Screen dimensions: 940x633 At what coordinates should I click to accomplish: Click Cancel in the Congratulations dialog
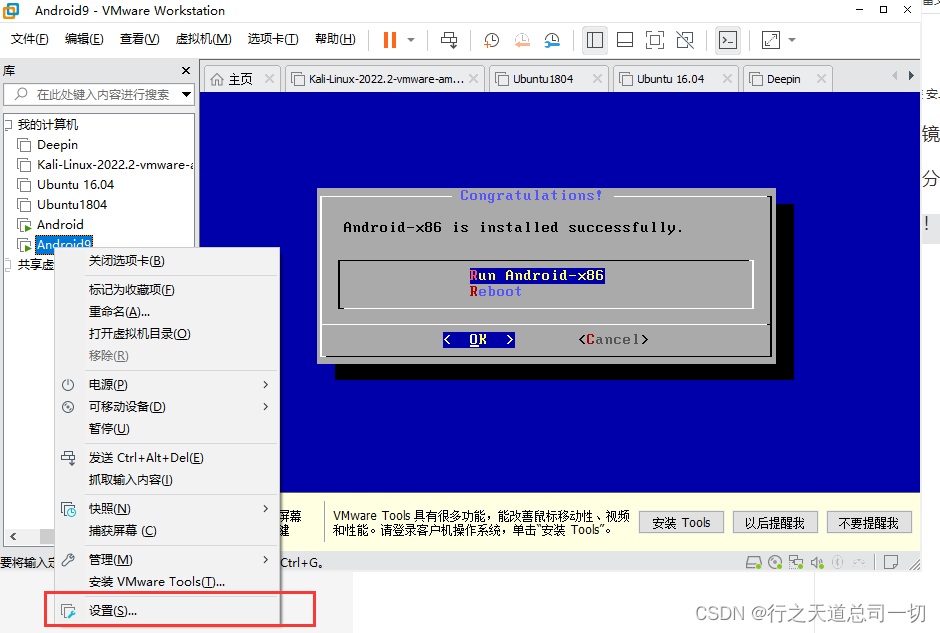tap(613, 340)
